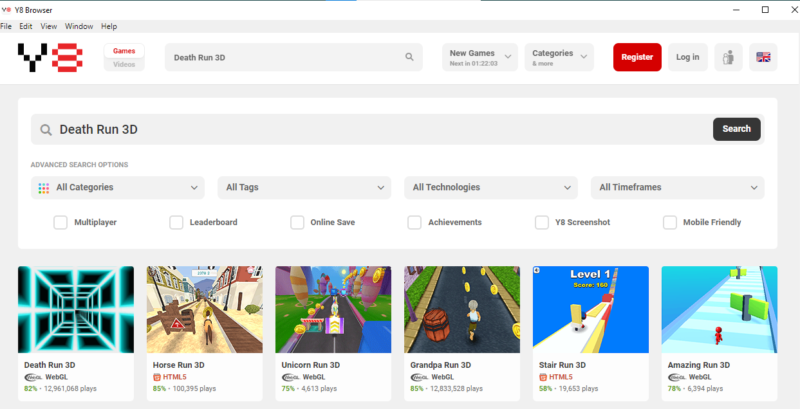Open the Unicorn Run 3D title link

(311, 365)
